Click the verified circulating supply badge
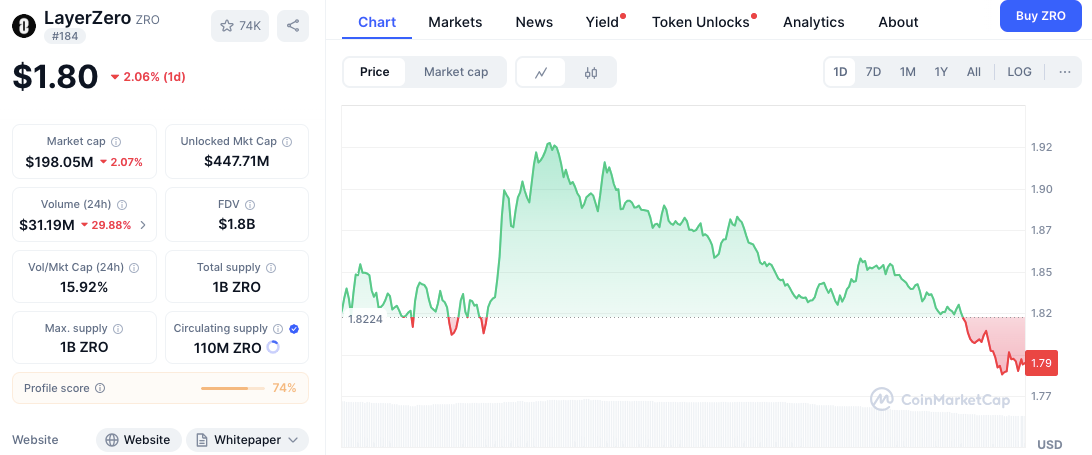 point(294,329)
